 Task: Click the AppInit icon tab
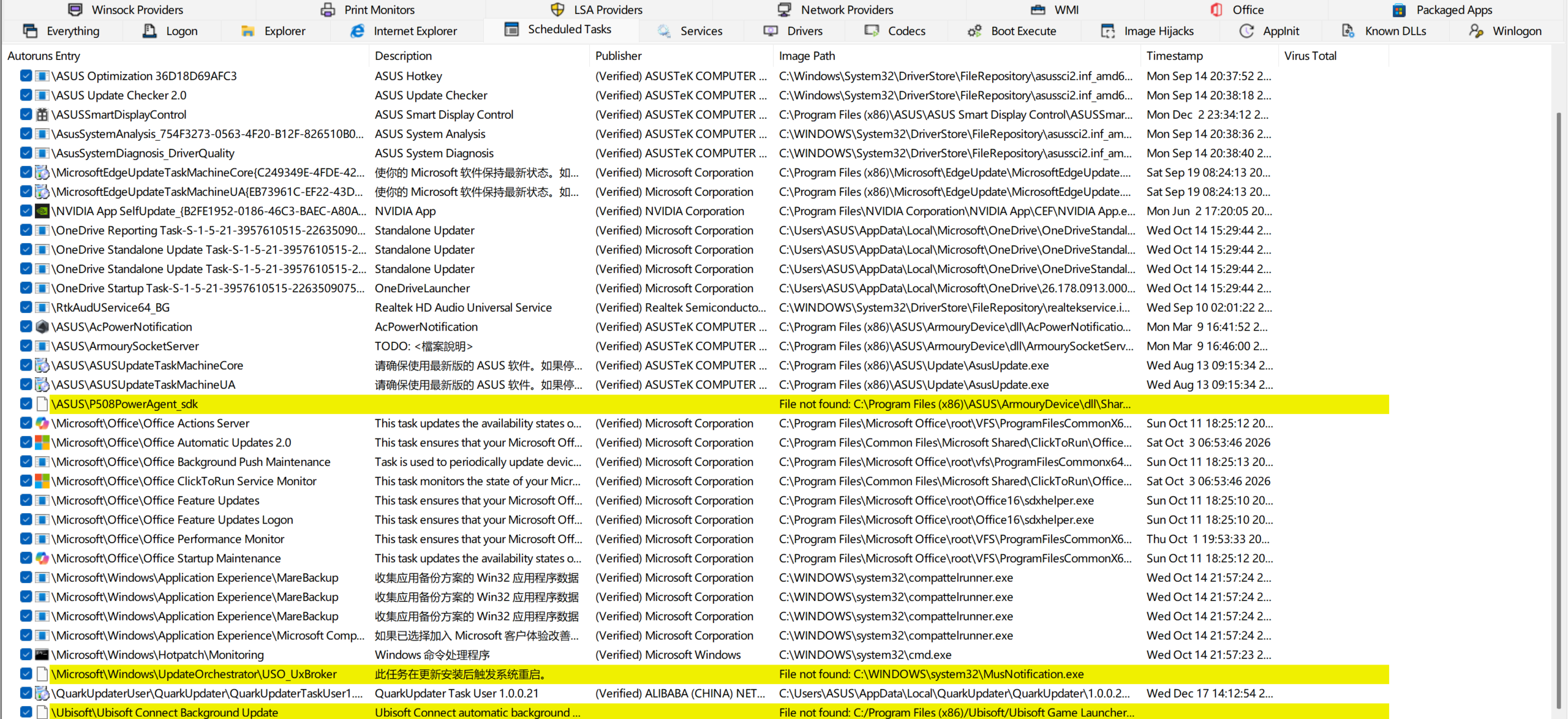(1246, 31)
